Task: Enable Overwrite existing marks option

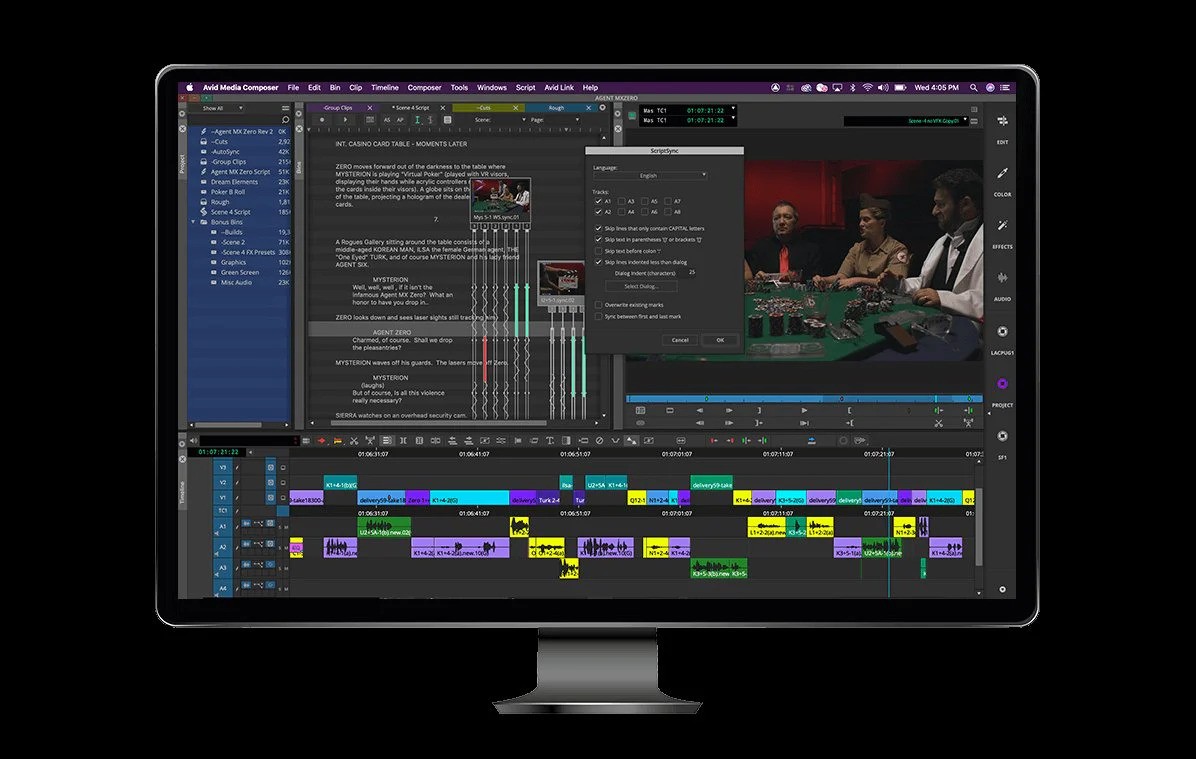Action: [x=598, y=304]
